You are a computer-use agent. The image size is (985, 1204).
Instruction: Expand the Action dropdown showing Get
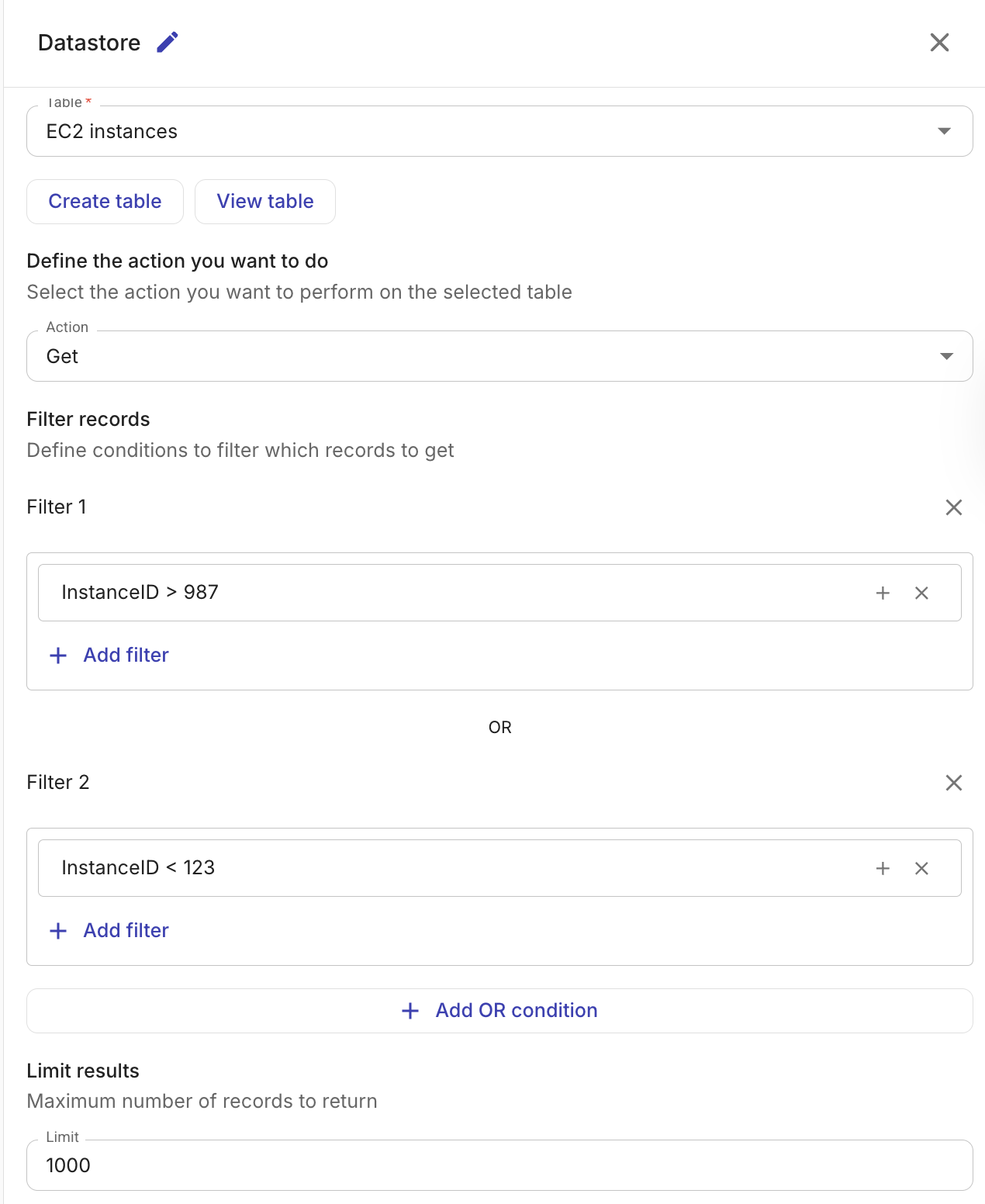pos(499,356)
